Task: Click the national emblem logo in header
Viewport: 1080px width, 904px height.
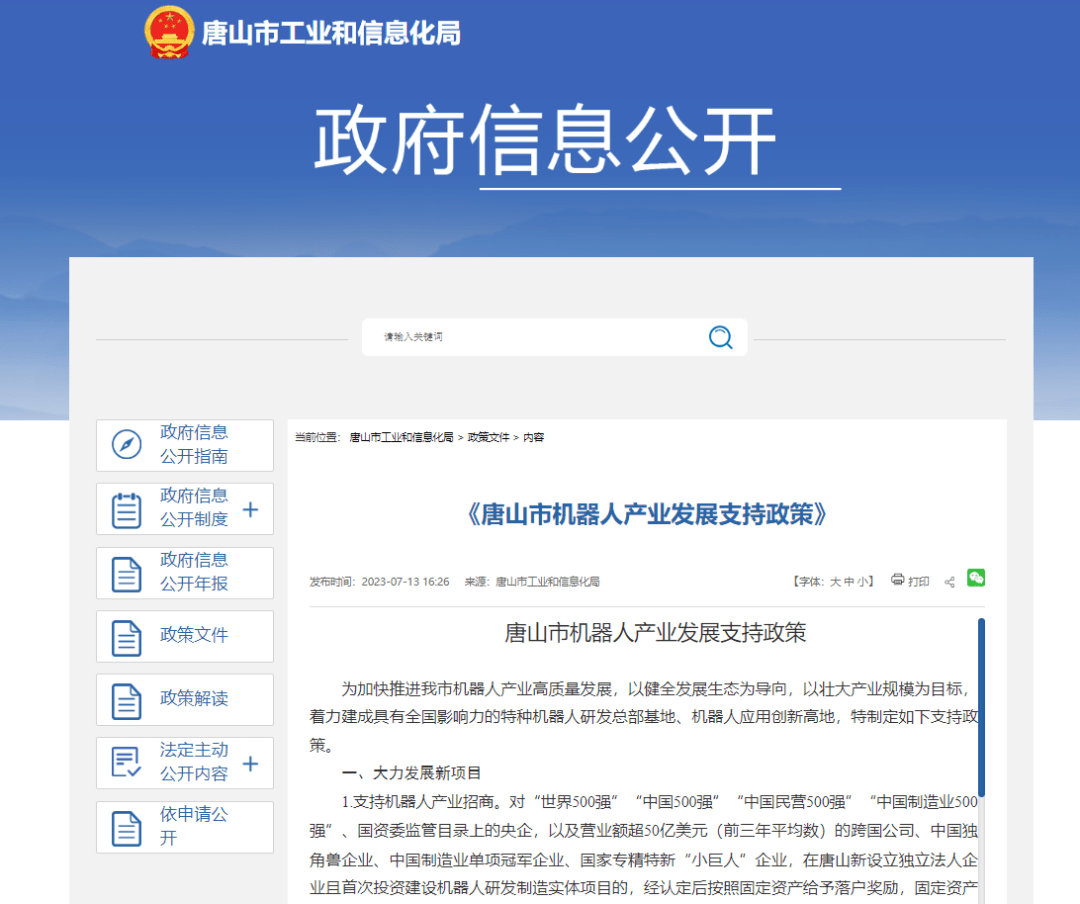Action: (168, 30)
